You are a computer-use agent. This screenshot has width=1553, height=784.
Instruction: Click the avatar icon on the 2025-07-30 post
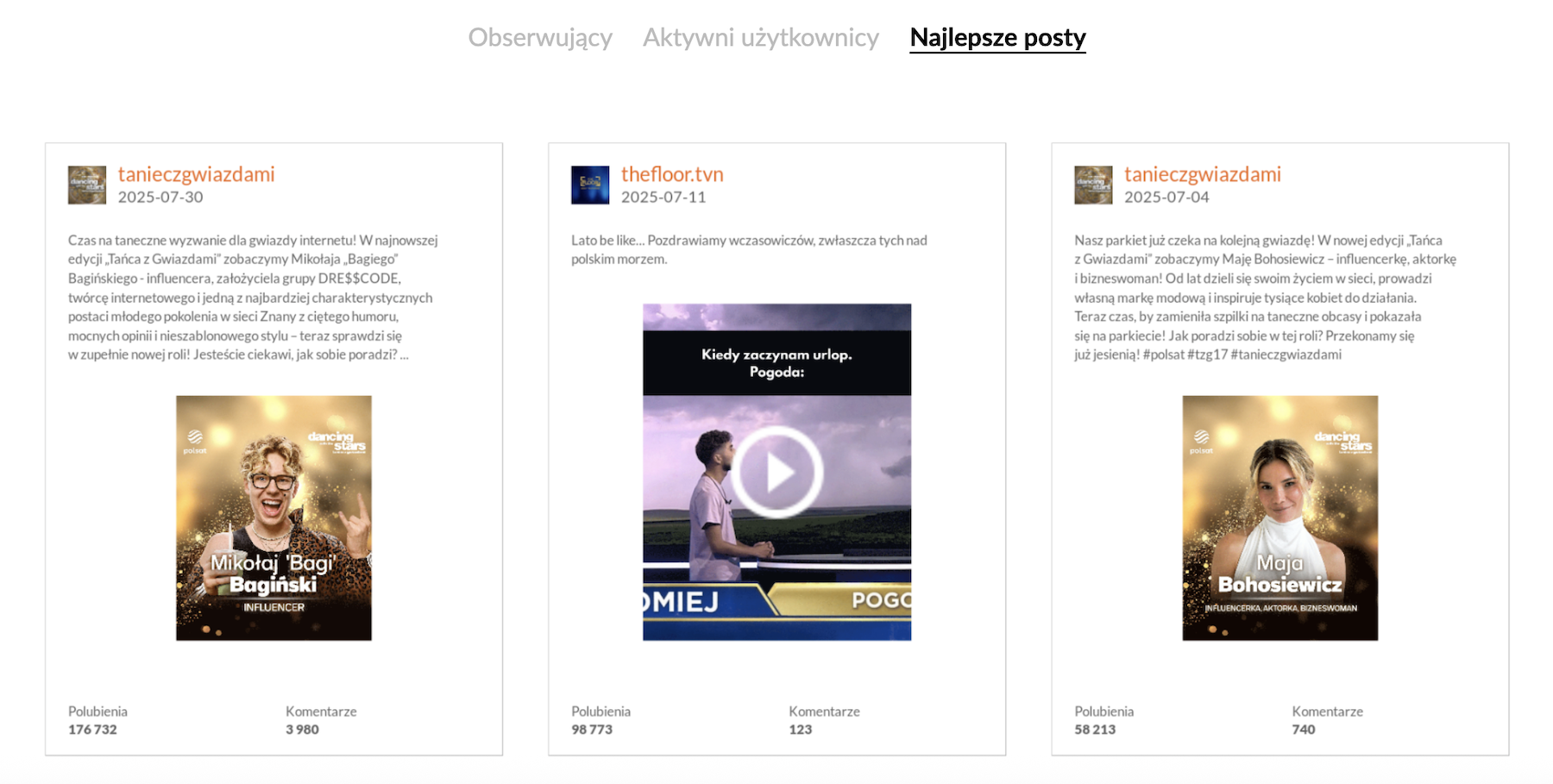pos(87,185)
